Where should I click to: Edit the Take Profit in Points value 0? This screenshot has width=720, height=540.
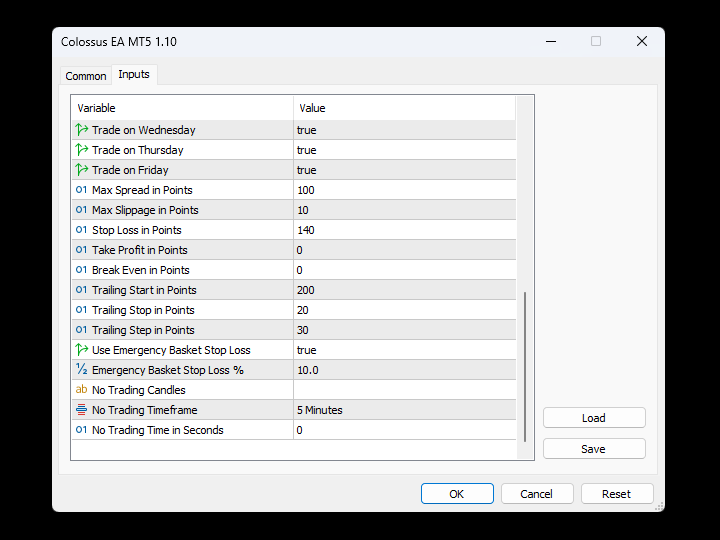tap(405, 250)
